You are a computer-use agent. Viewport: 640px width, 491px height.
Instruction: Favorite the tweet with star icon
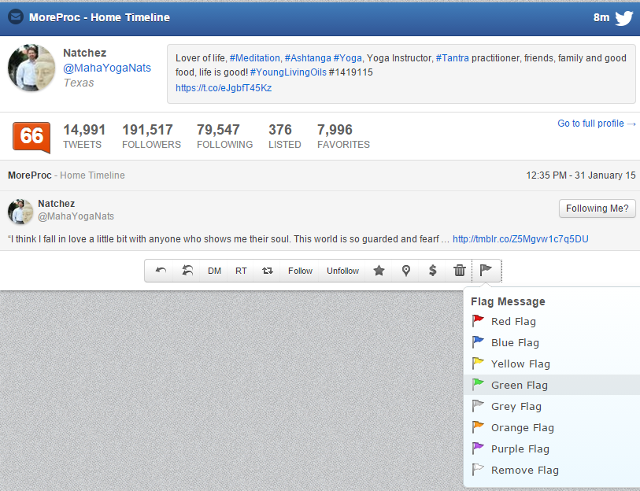[x=379, y=271]
